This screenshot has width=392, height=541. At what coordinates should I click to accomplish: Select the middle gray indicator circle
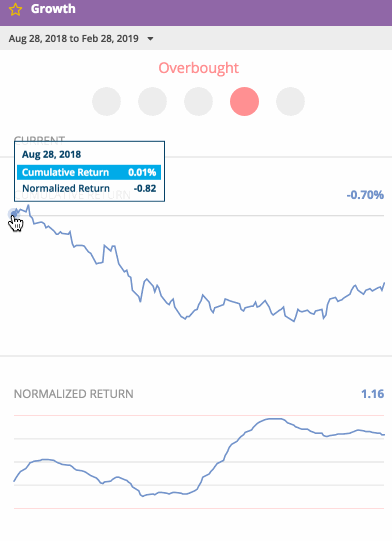click(x=198, y=101)
